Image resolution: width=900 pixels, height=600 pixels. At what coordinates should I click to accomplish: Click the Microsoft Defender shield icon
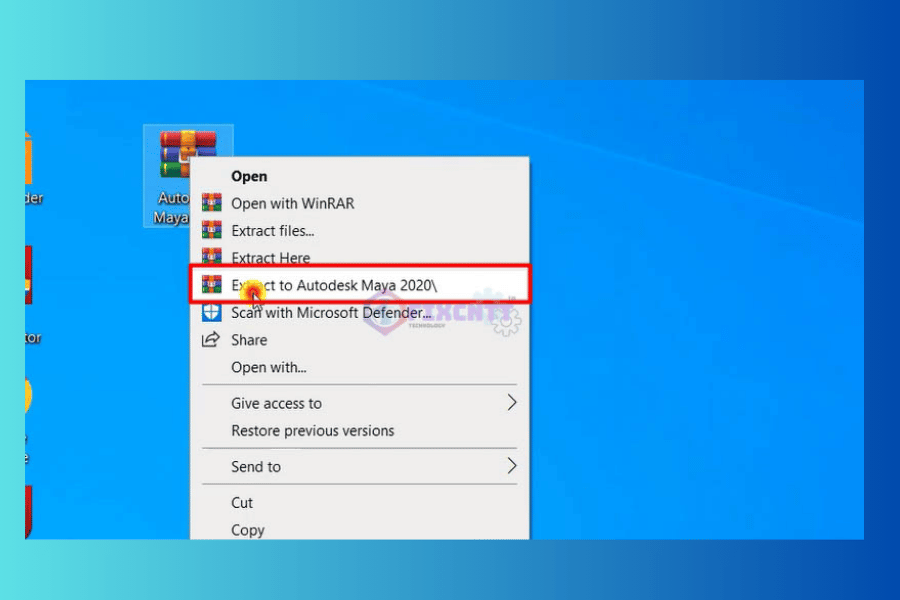[x=211, y=312]
